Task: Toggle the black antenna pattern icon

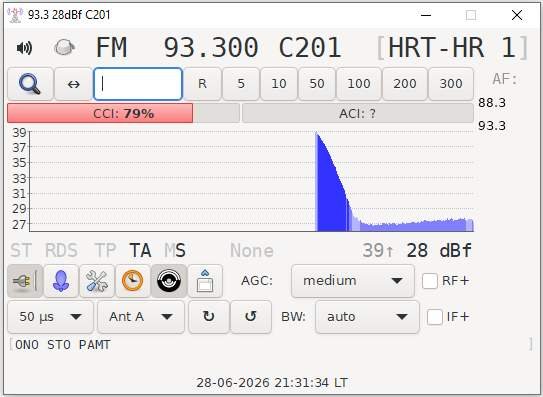Action: point(169,281)
